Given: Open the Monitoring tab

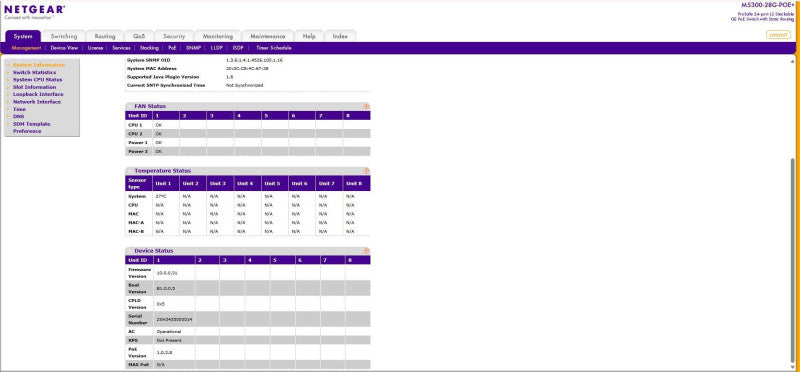Looking at the screenshot, I should 217,36.
